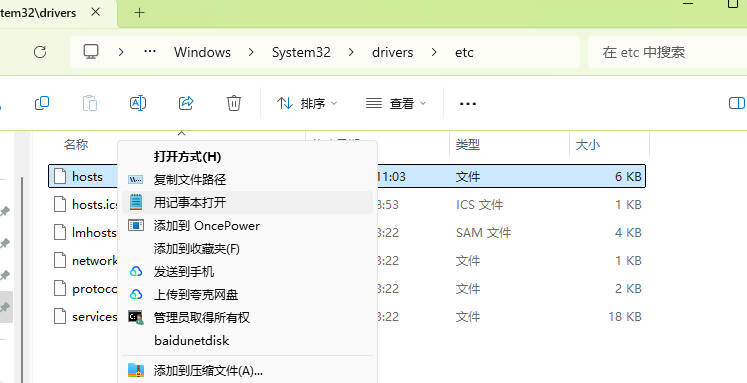Click the refresh icon in address bar

point(40,52)
